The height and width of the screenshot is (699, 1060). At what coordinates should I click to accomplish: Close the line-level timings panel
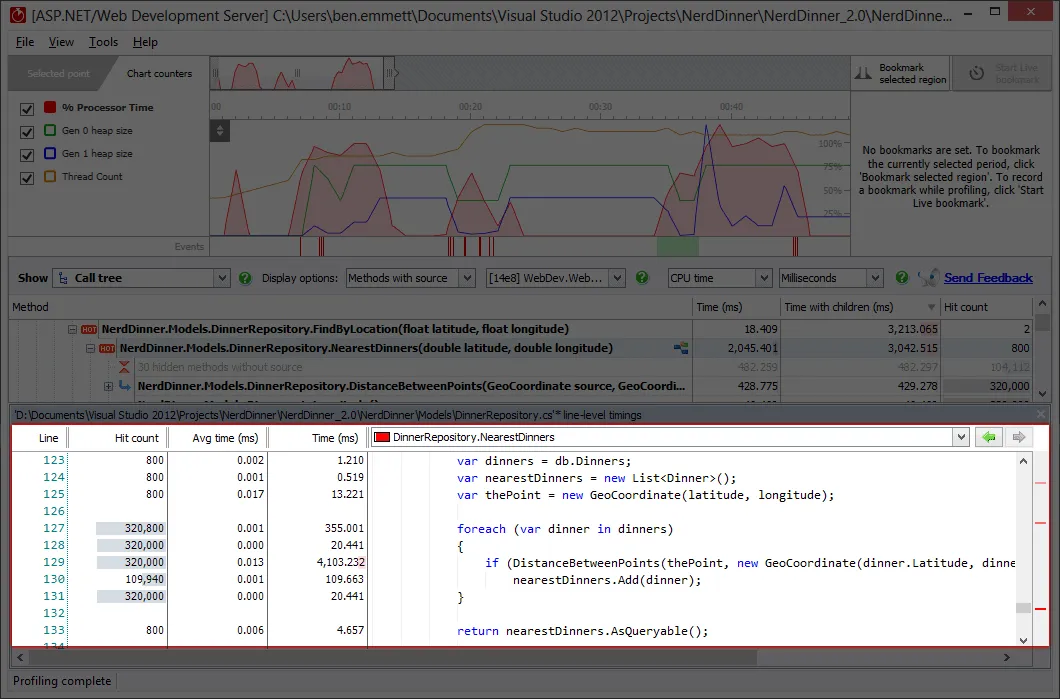(x=1041, y=414)
